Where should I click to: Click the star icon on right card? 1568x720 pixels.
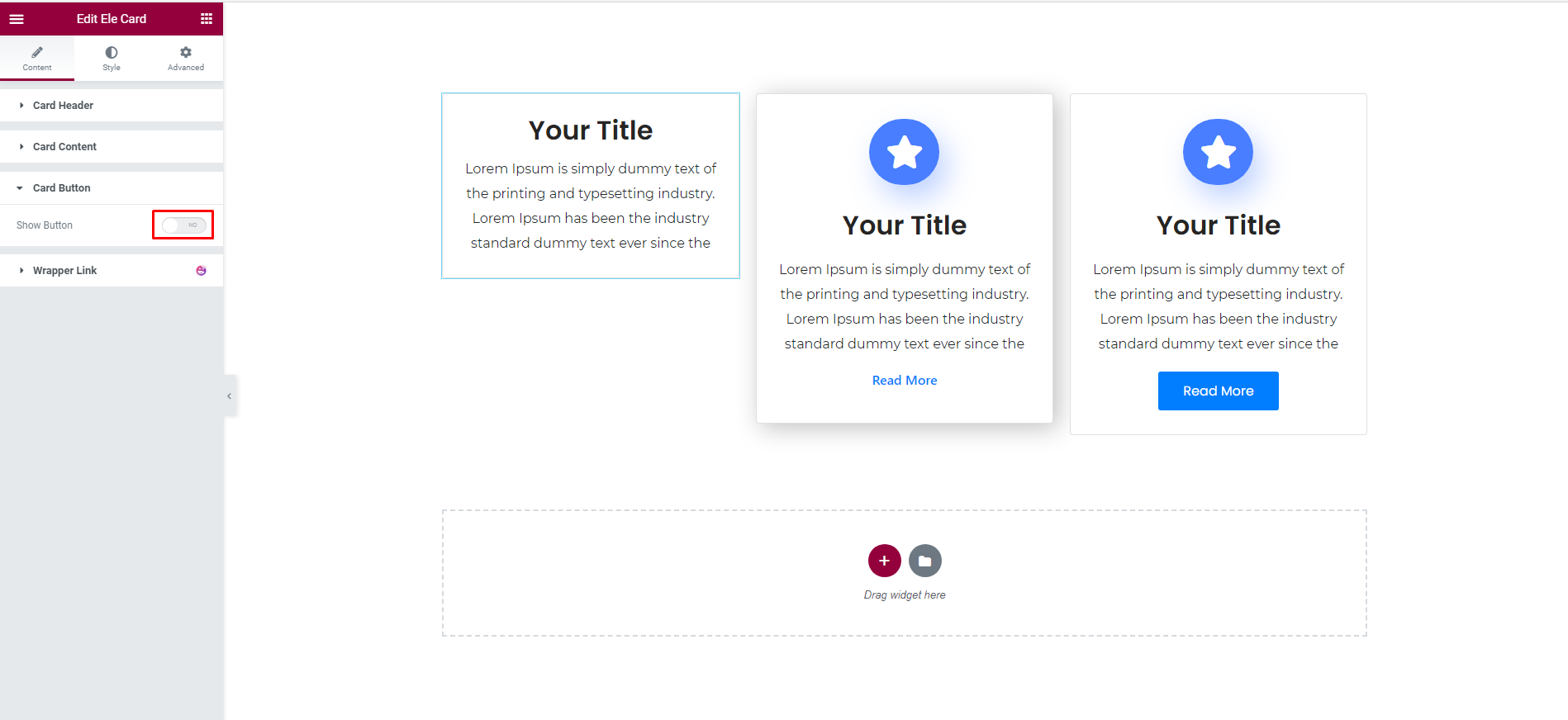tap(1218, 152)
